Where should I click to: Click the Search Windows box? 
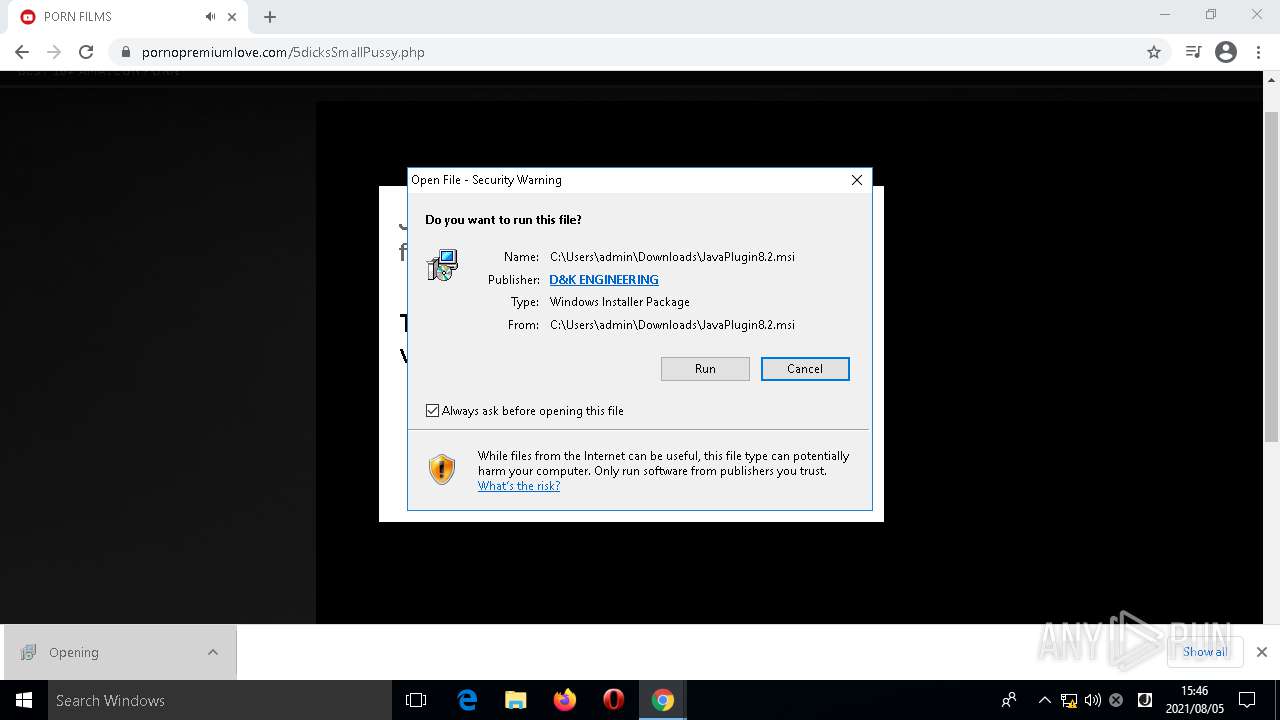point(220,700)
